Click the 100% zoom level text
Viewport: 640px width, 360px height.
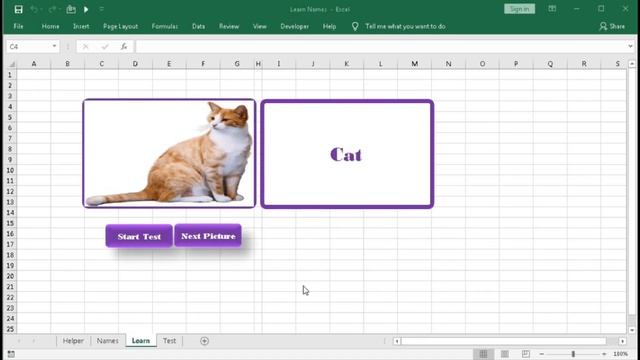pos(620,354)
